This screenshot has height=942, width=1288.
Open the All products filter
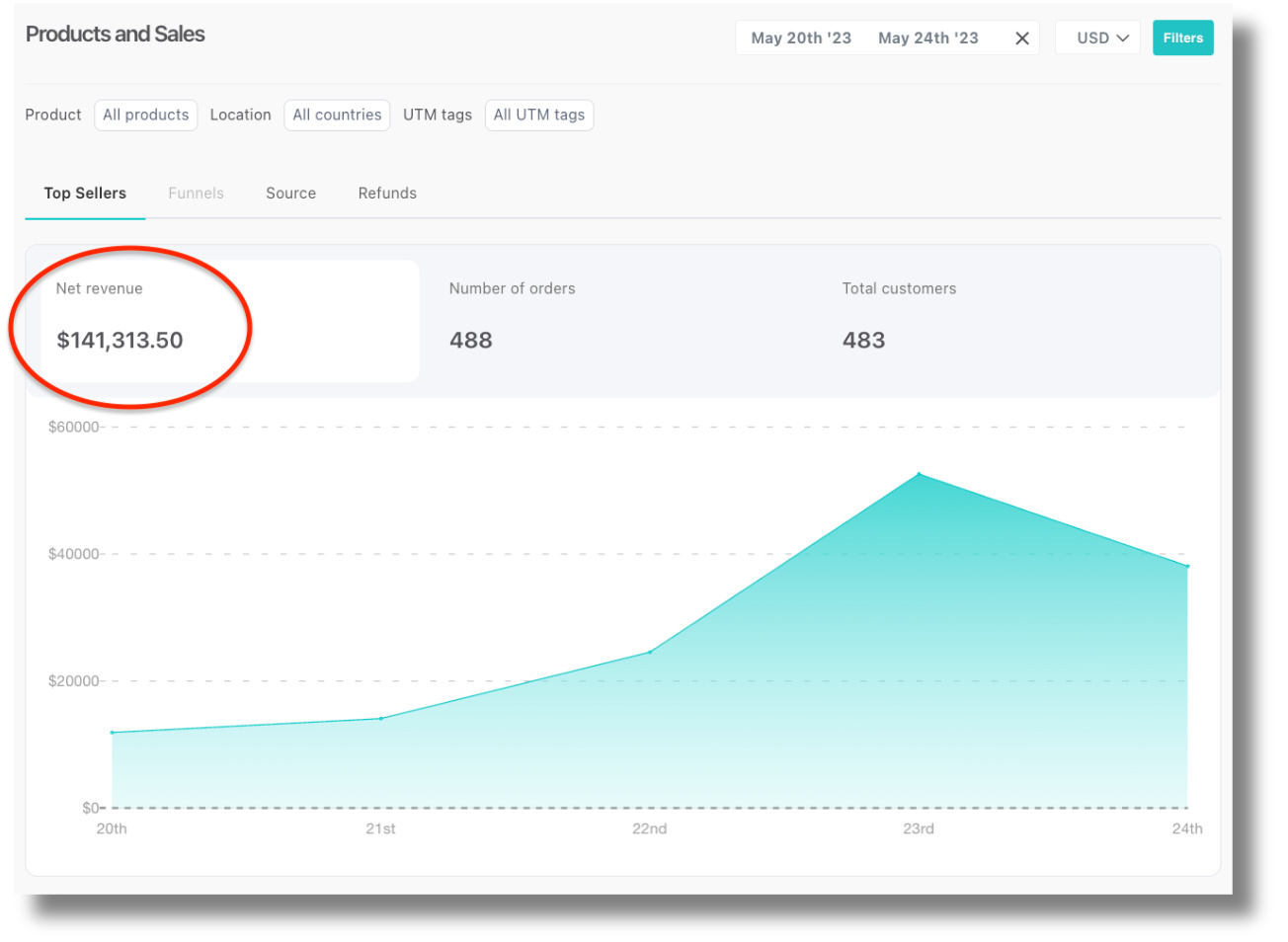[146, 116]
